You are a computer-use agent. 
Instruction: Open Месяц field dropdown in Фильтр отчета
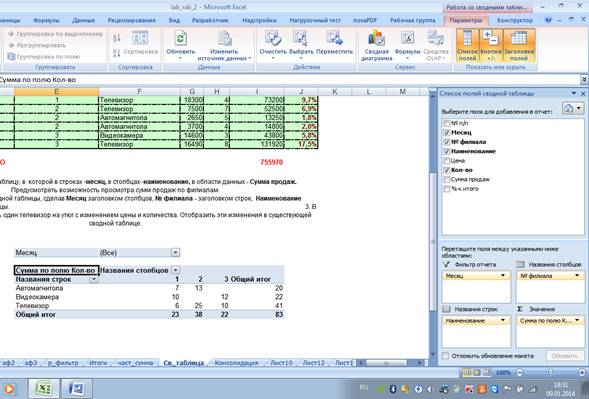click(503, 276)
